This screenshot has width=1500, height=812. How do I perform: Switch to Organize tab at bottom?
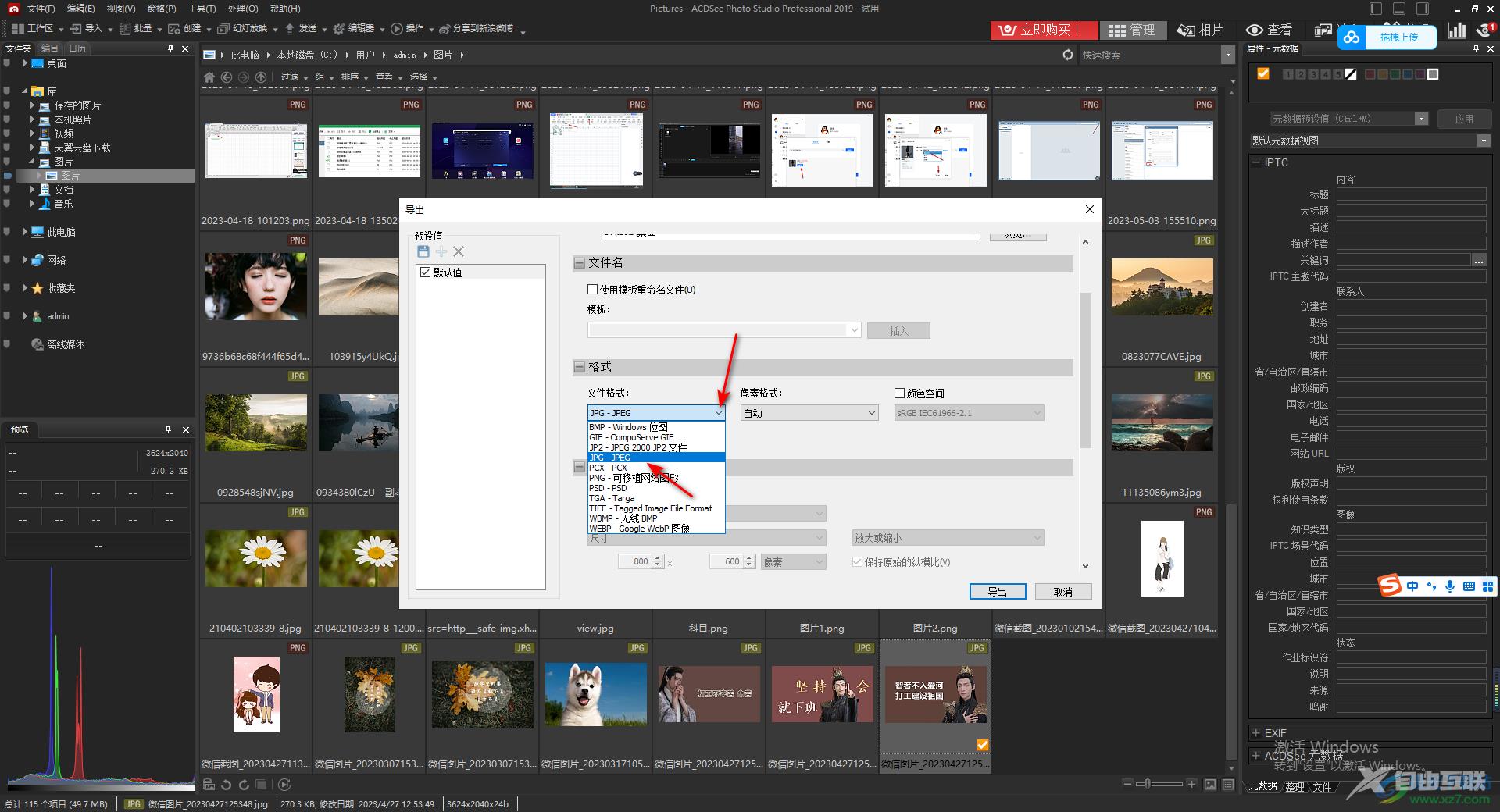click(x=1295, y=786)
